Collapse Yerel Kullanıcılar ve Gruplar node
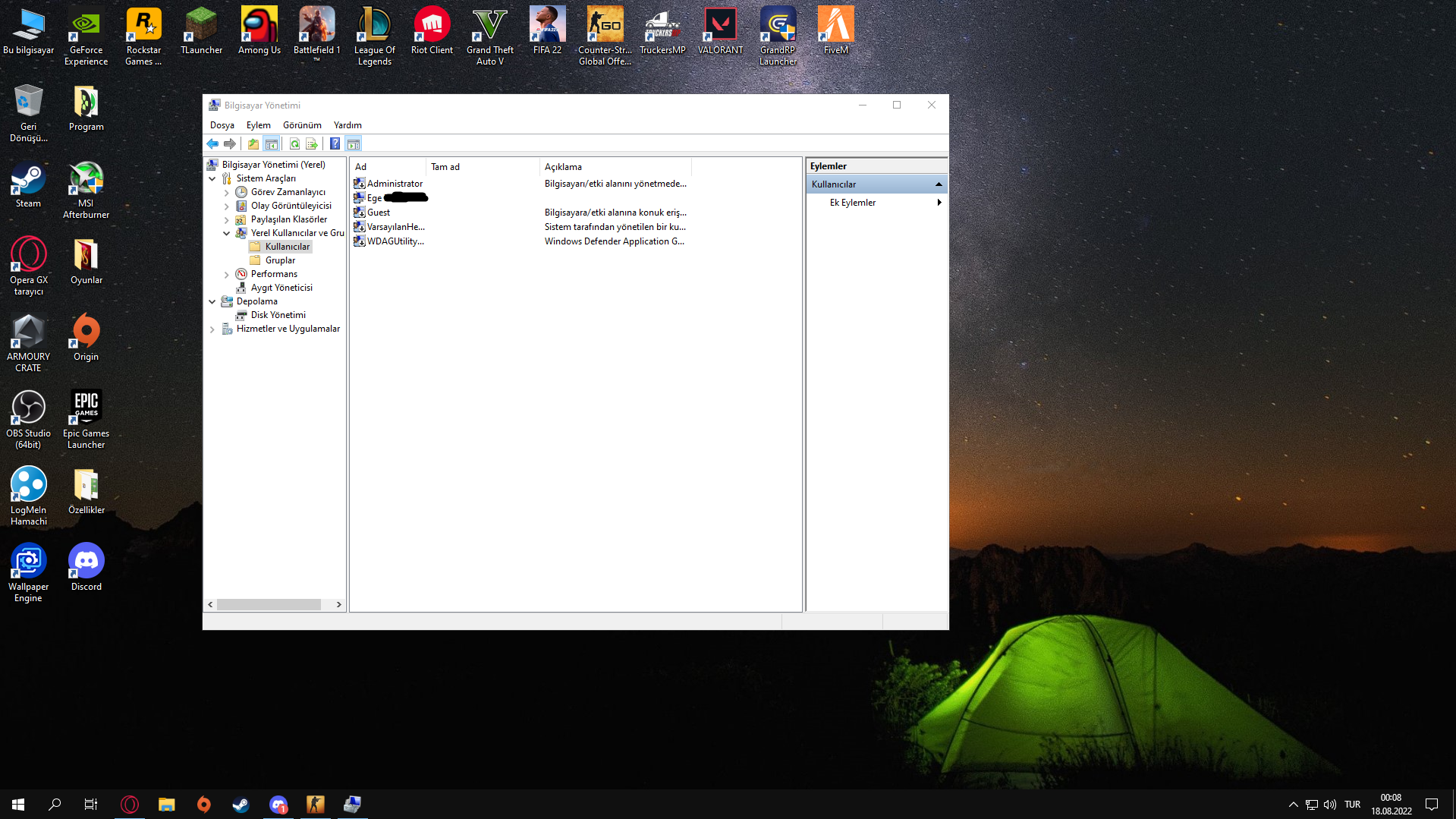This screenshot has width=1456, height=819. coord(227,234)
